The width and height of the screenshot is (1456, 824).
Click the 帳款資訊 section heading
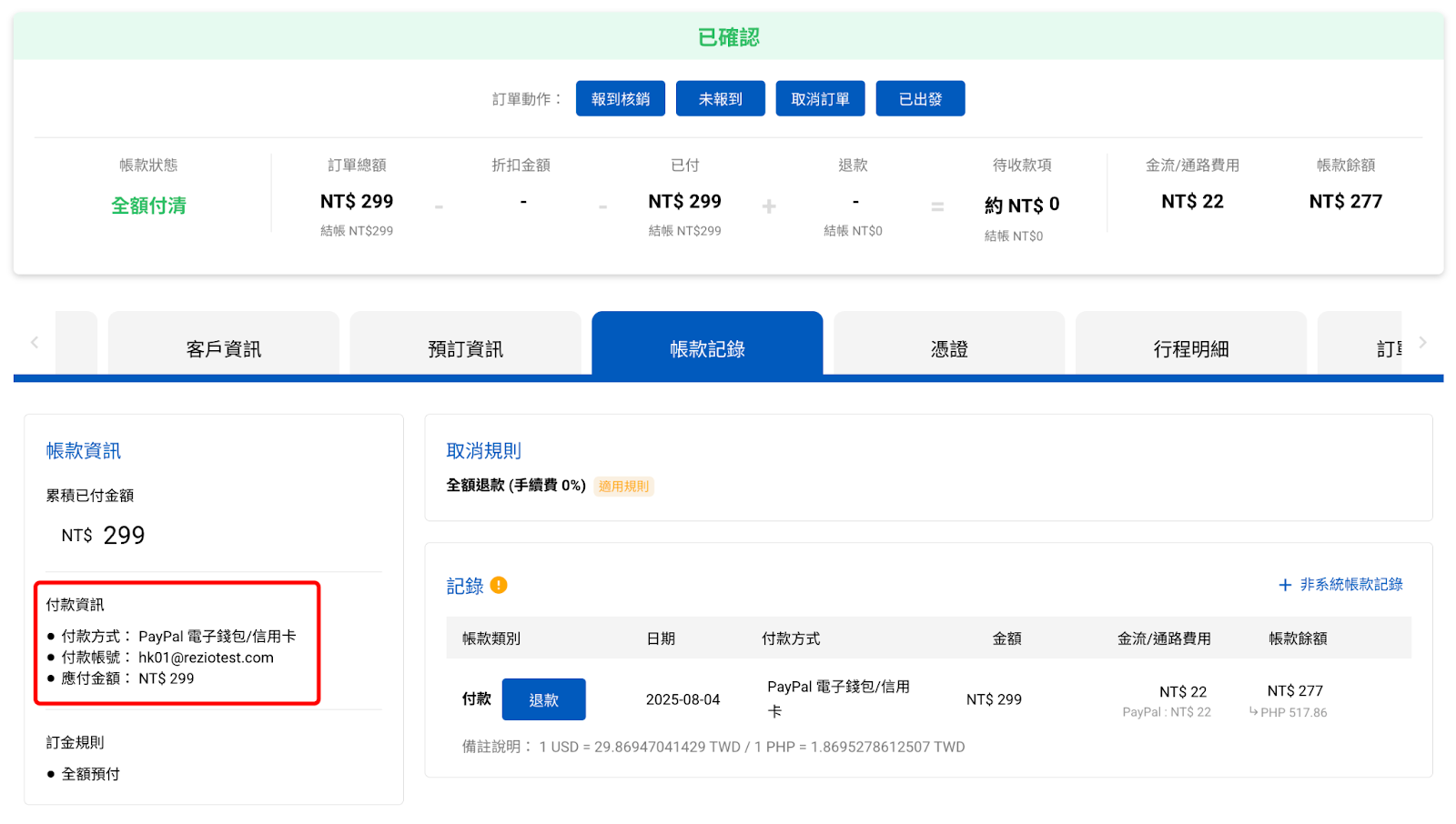point(84,451)
